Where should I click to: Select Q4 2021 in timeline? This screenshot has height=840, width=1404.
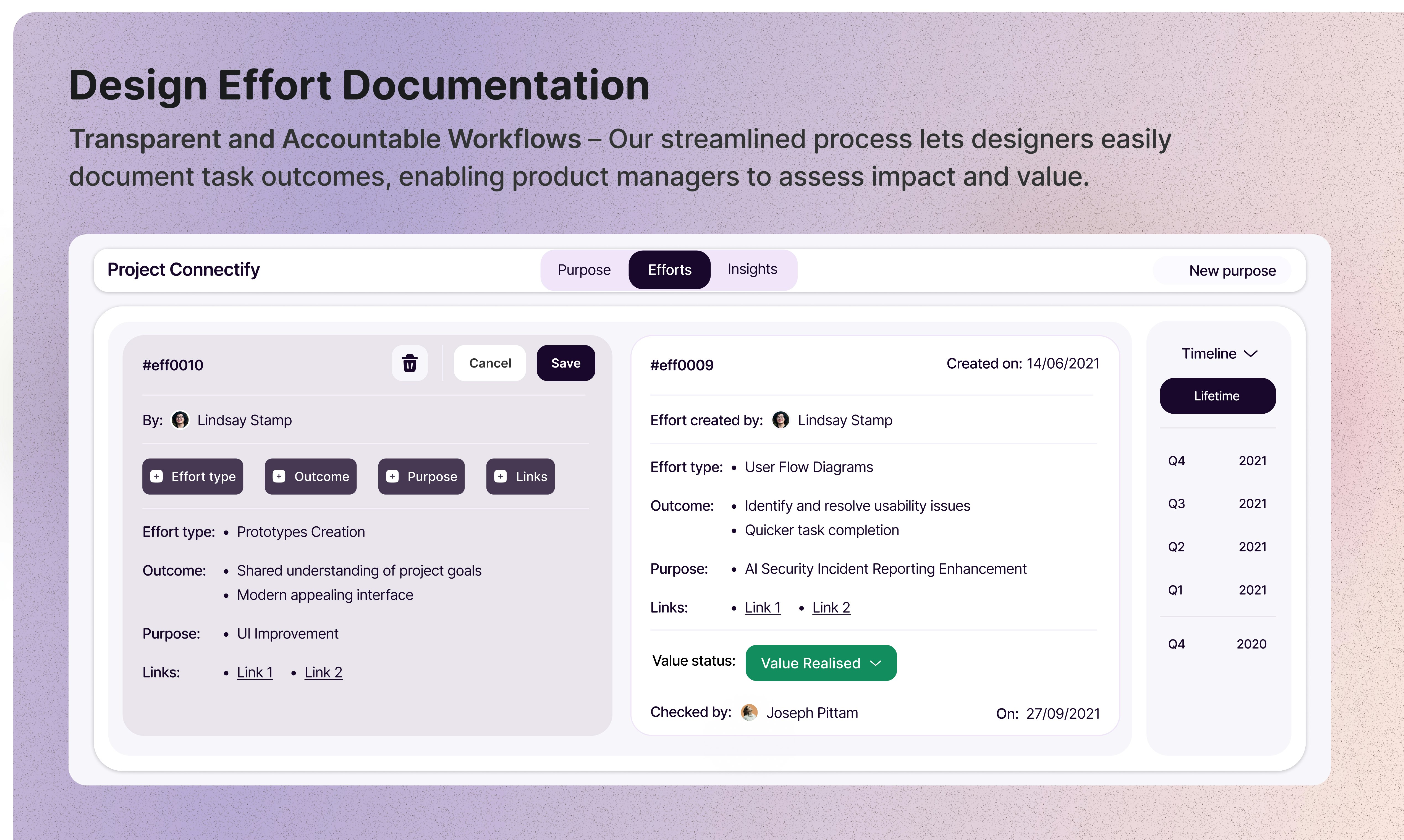point(1217,461)
